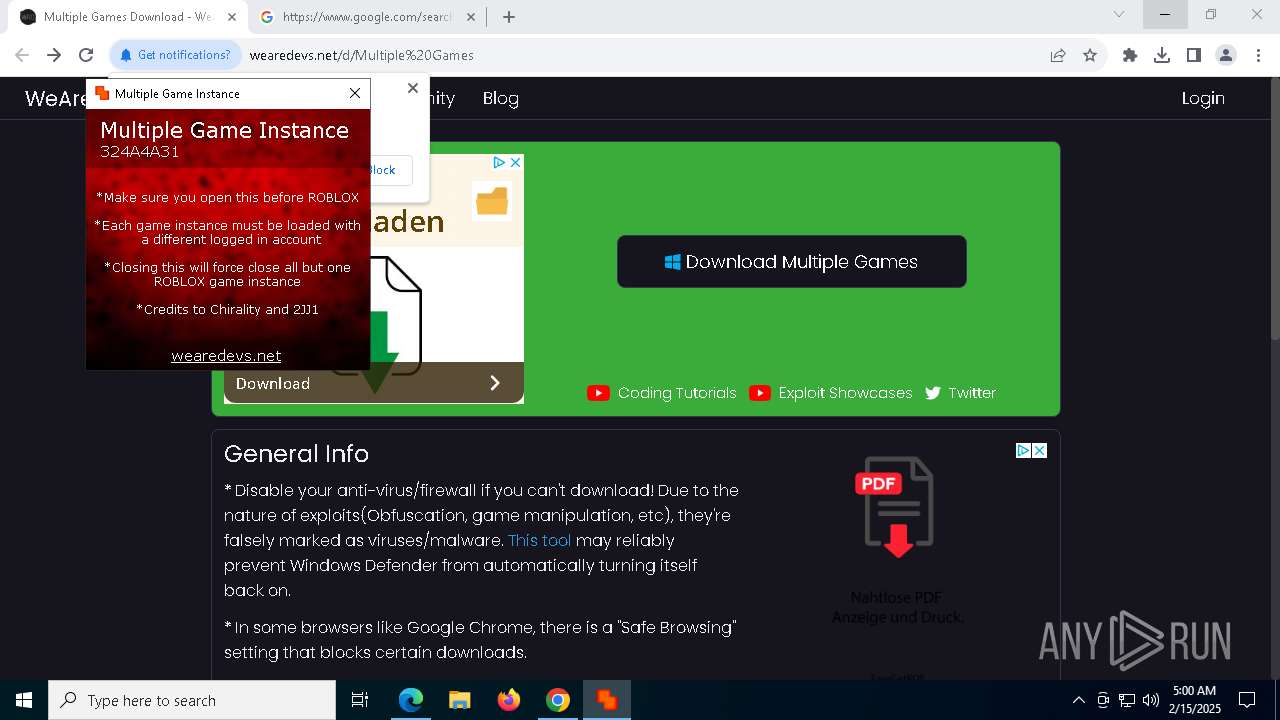Close the PDF ad via X icon
This screenshot has height=720, width=1280.
pyautogui.click(x=1040, y=451)
